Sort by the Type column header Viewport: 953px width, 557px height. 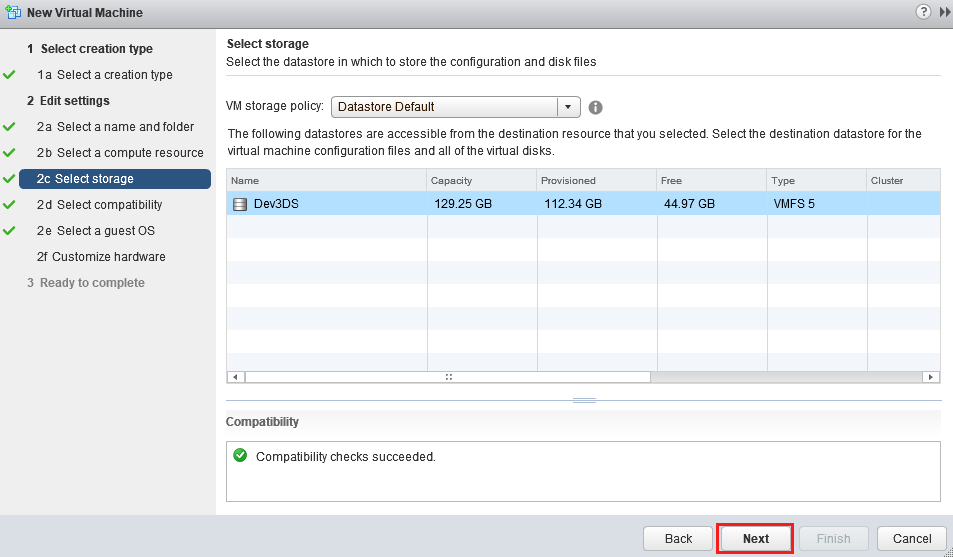(817, 181)
